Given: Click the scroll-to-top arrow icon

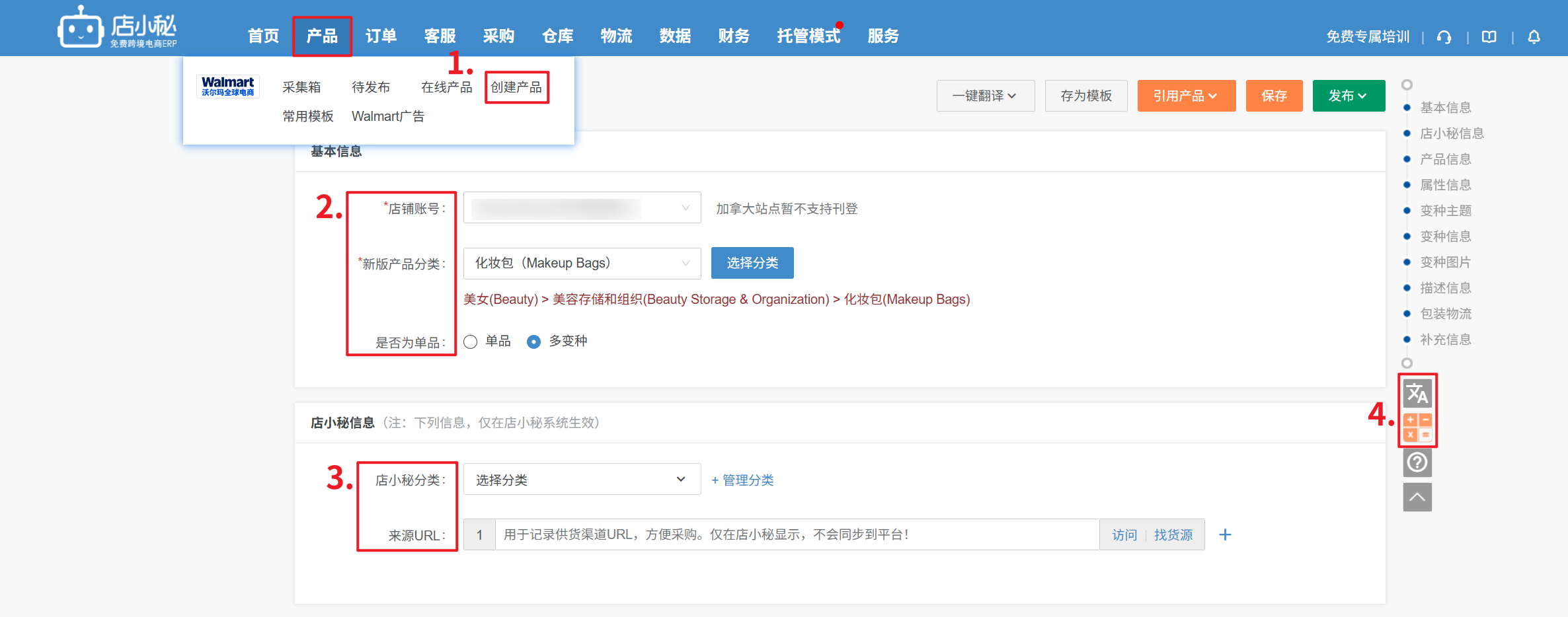Looking at the screenshot, I should 1417,497.
